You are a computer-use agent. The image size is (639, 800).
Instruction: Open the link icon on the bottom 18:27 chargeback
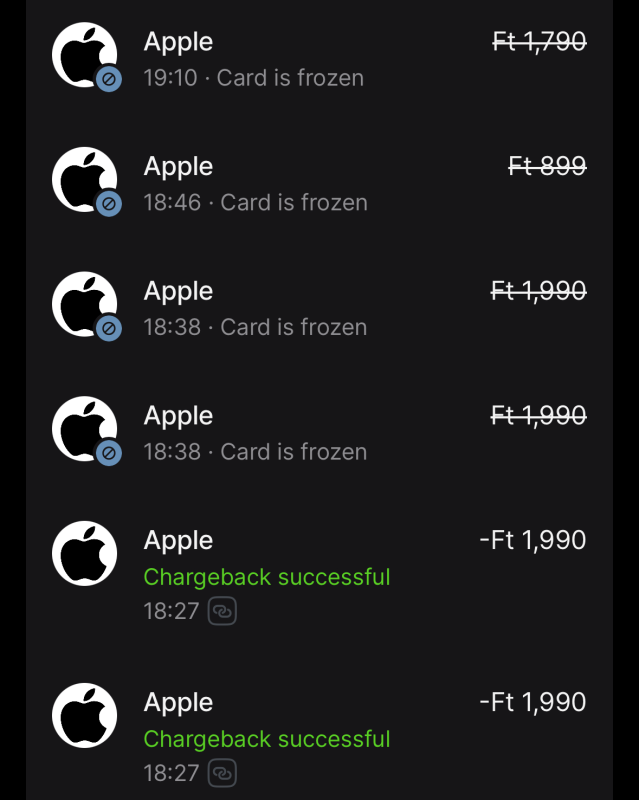(x=222, y=773)
